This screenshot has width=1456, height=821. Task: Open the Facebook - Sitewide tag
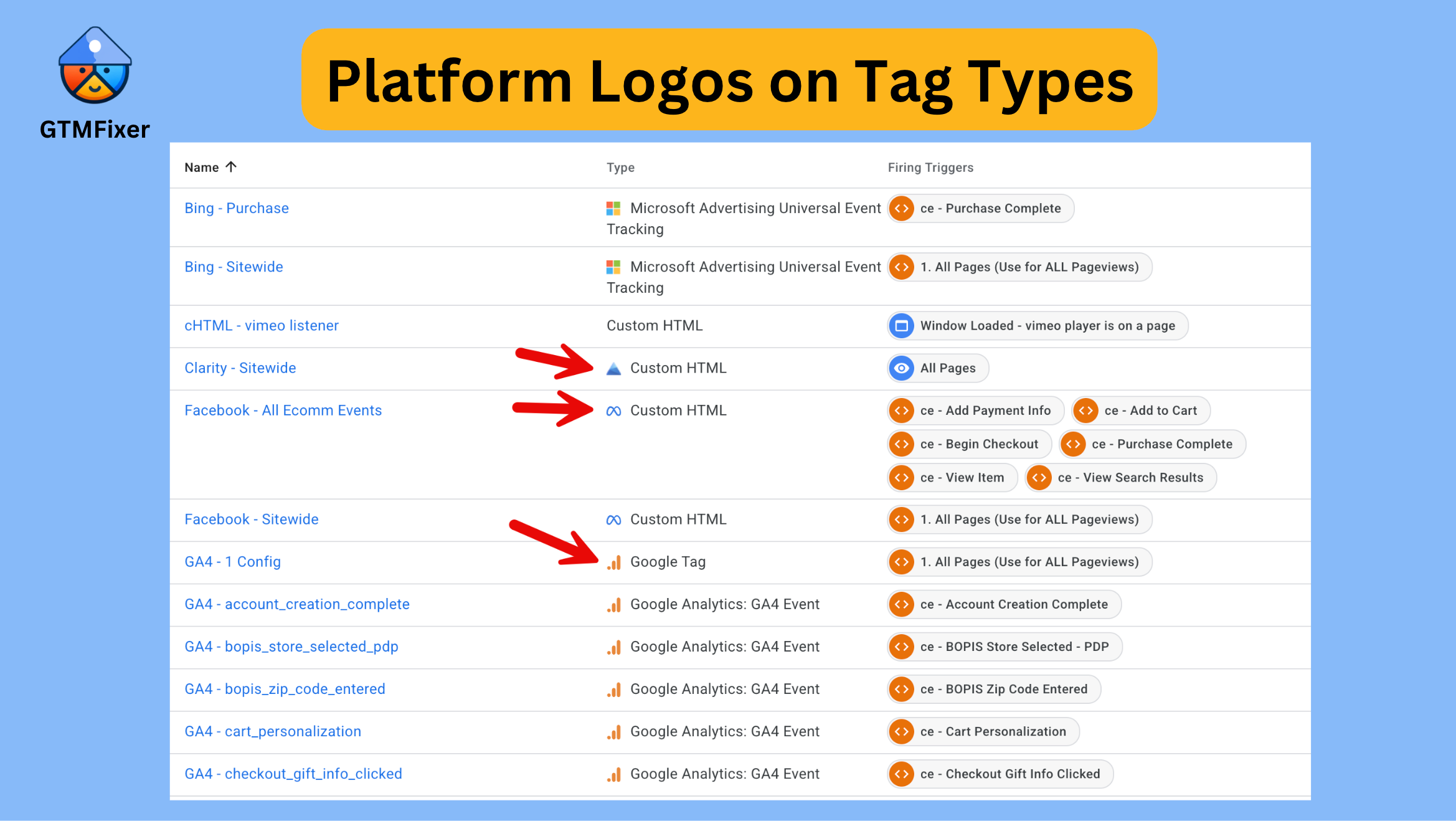[x=252, y=519]
